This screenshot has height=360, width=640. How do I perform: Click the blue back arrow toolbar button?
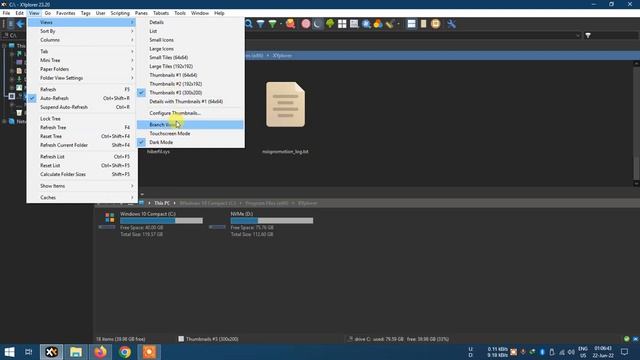[20, 24]
